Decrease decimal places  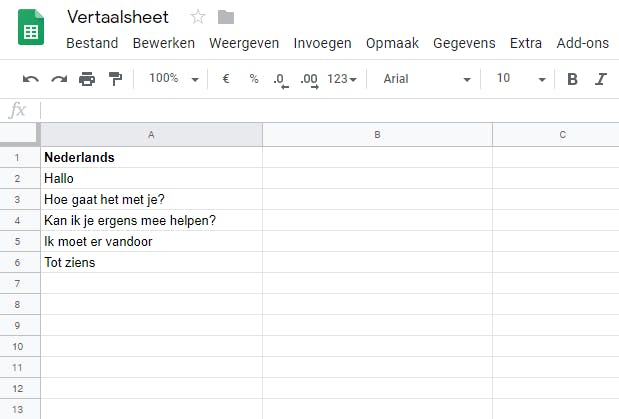[280, 79]
